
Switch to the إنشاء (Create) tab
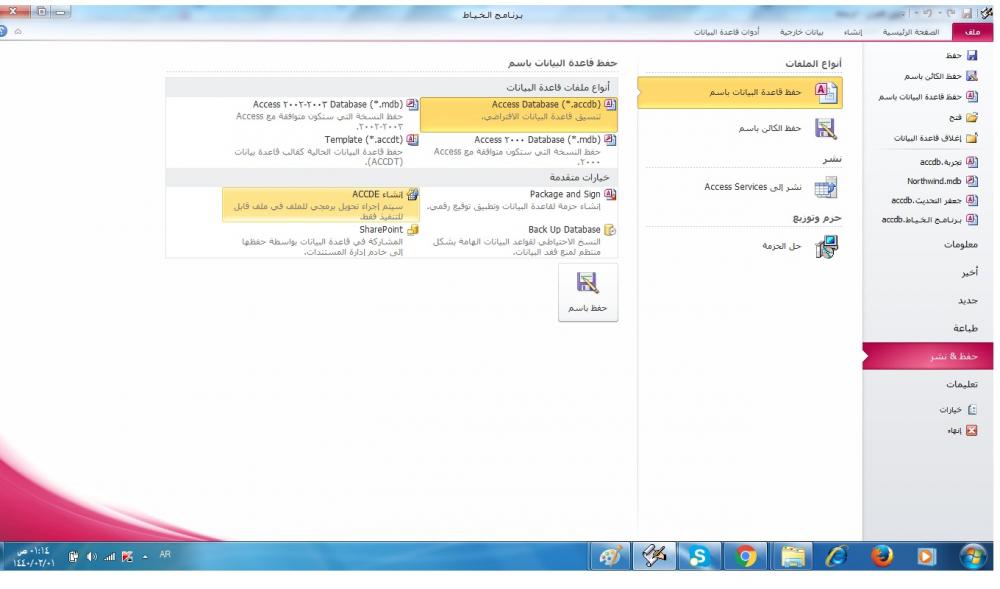click(x=853, y=32)
